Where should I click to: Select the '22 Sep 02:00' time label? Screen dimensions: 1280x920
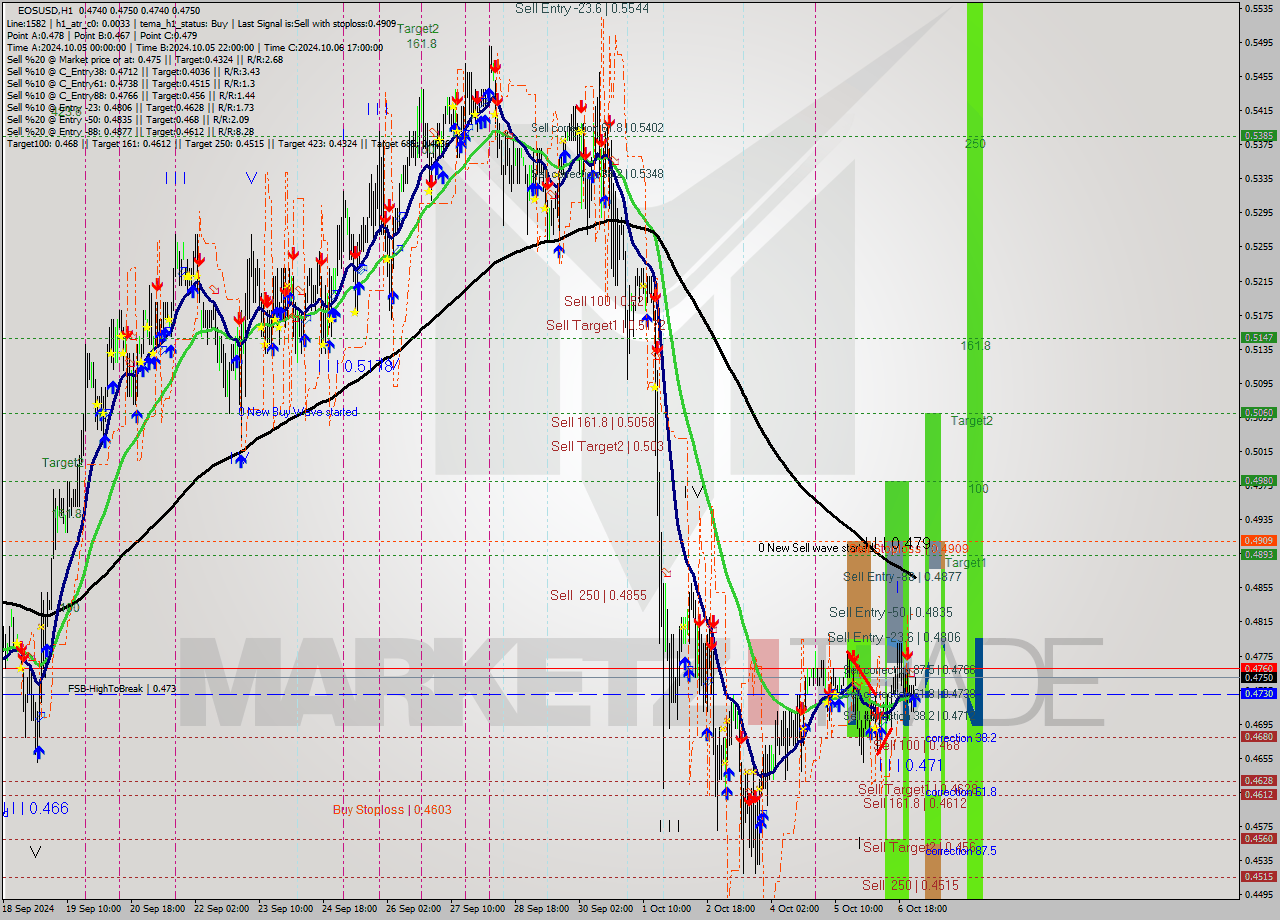pyautogui.click(x=224, y=910)
